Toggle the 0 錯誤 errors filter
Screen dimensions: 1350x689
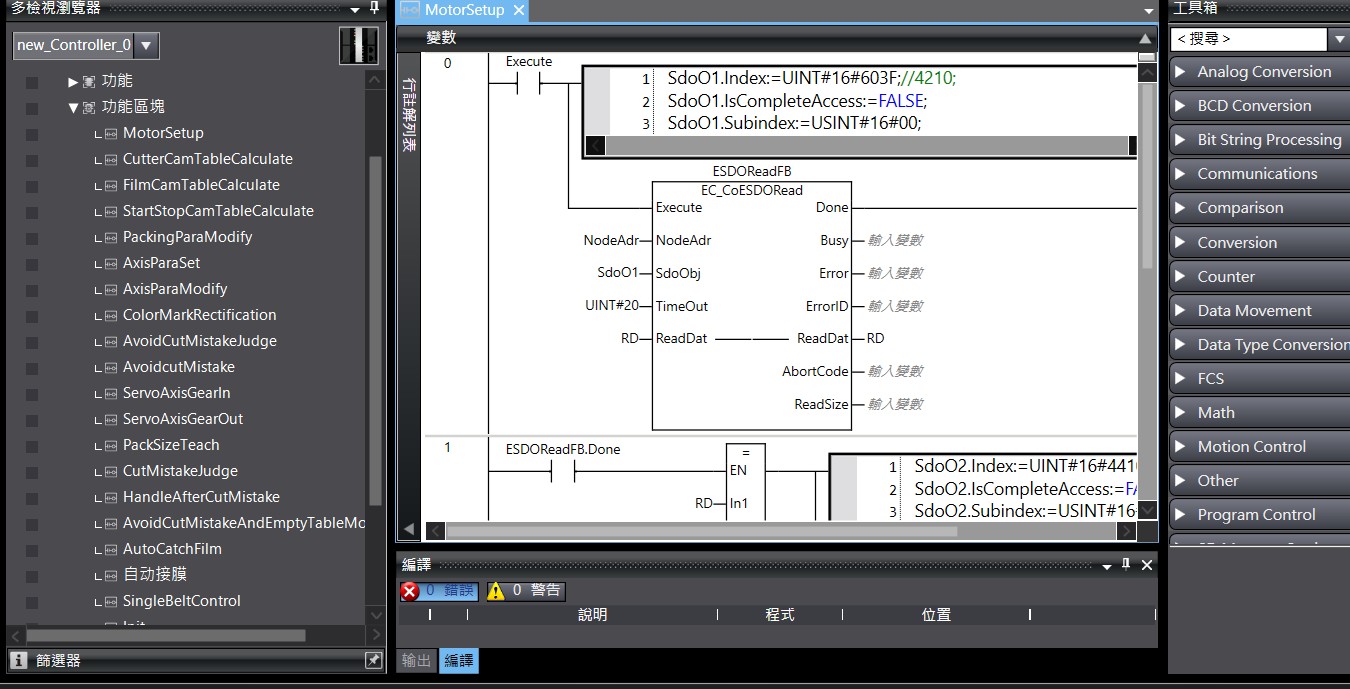[x=439, y=591]
